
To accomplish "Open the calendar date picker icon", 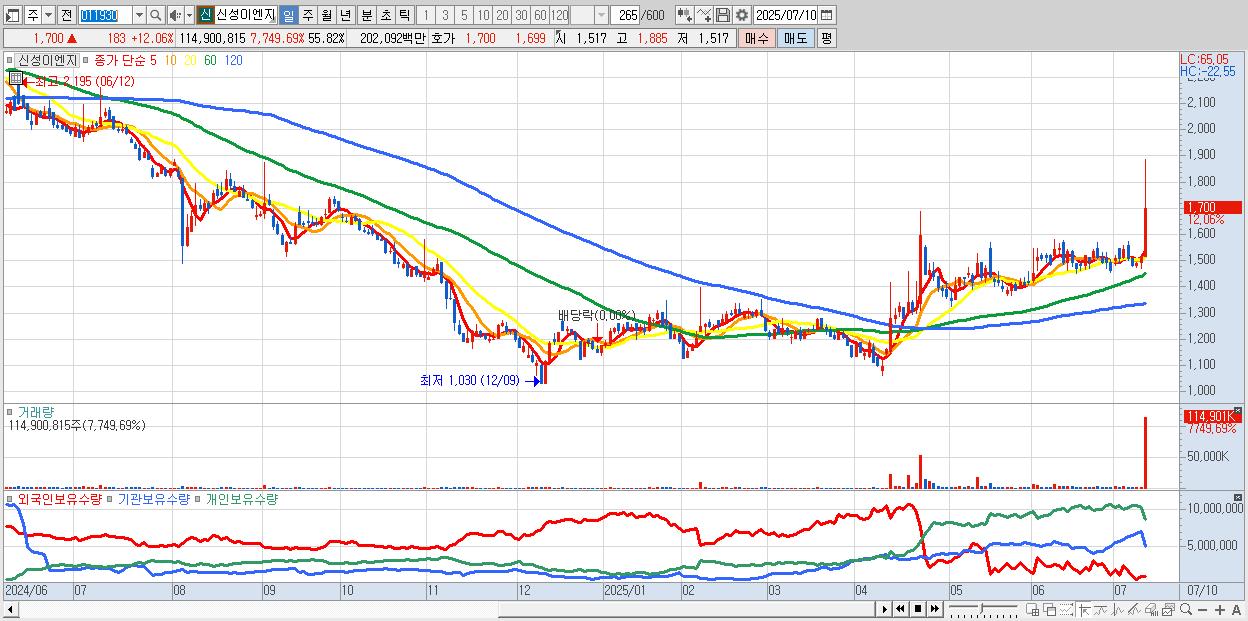I will pyautogui.click(x=826, y=15).
